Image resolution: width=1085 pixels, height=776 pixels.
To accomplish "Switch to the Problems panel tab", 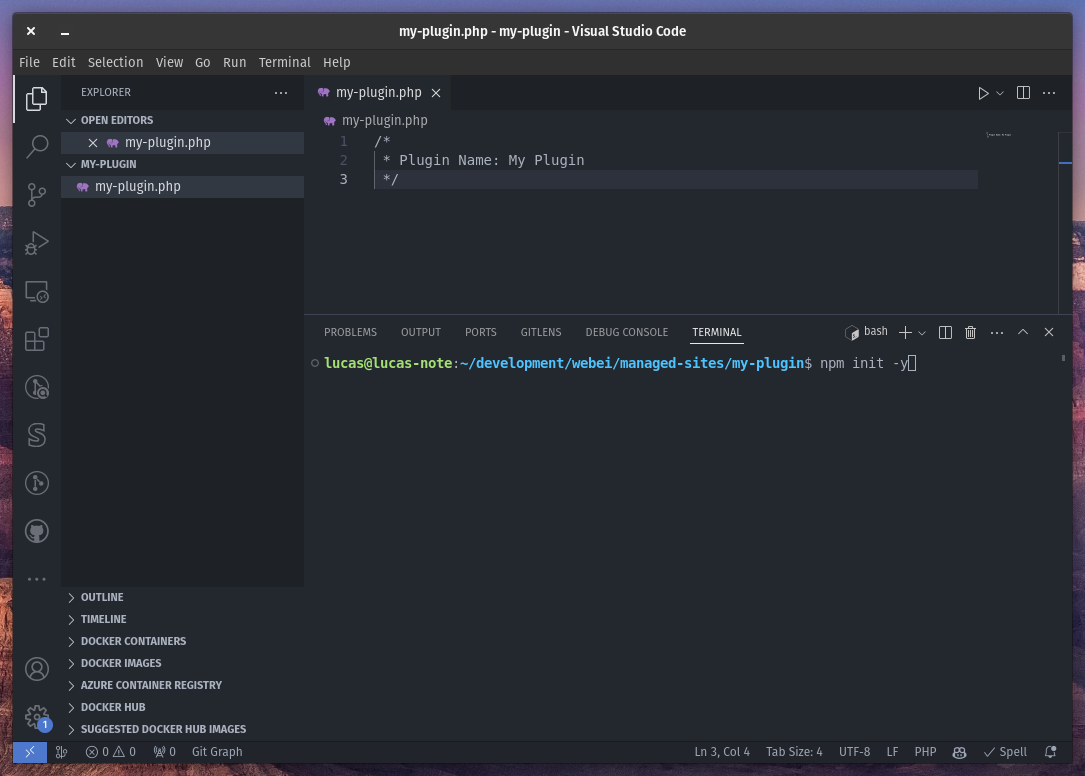I will (x=350, y=332).
